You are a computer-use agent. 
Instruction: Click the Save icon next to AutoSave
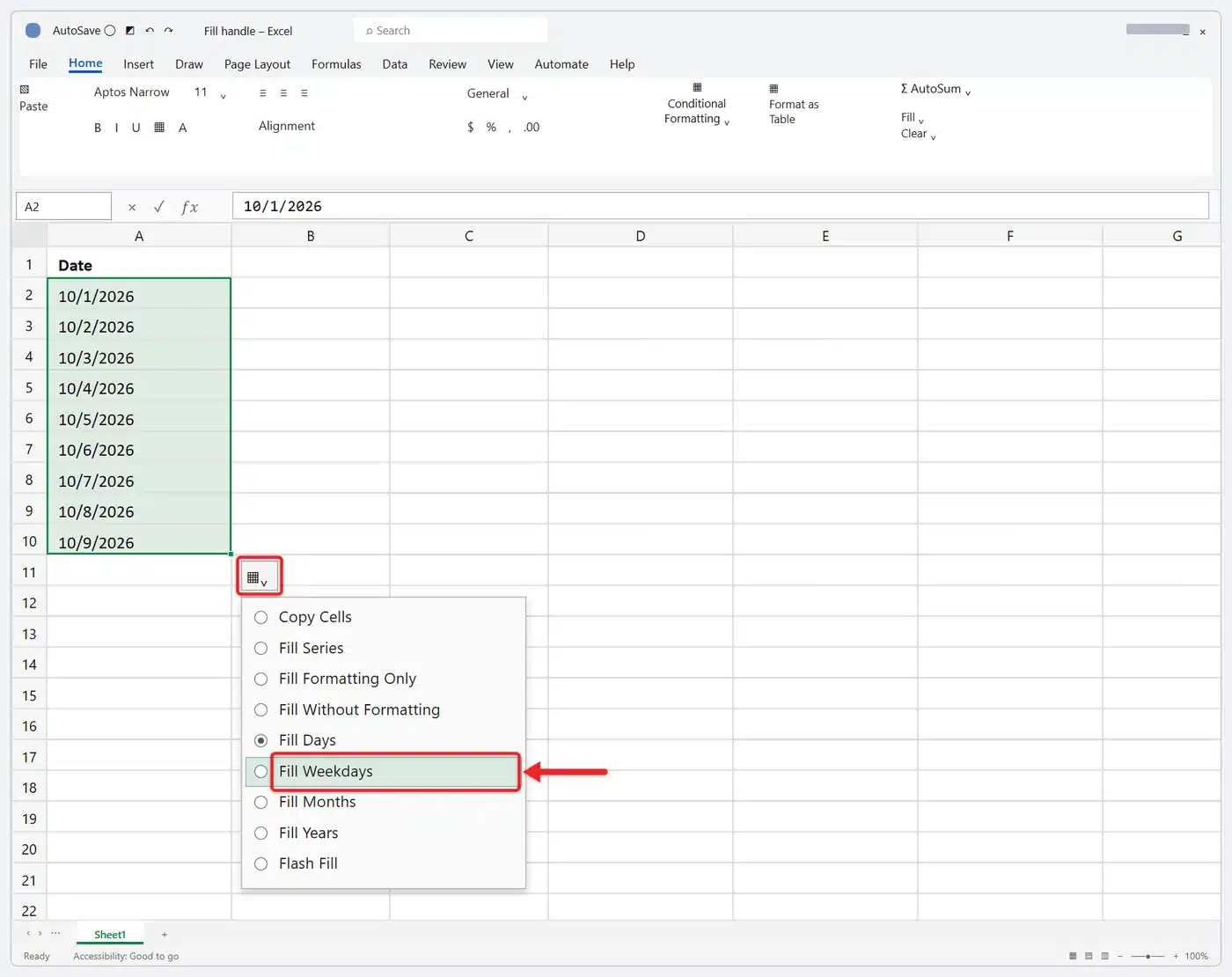130,31
